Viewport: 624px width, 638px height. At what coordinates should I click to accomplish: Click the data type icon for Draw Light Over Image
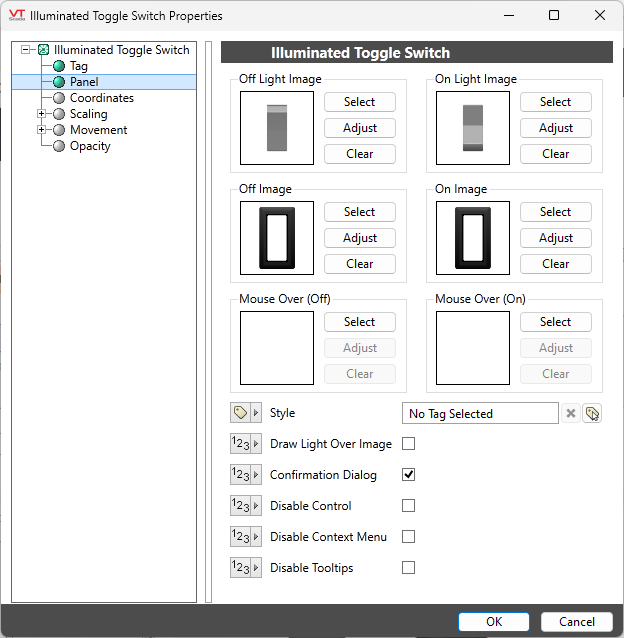pyautogui.click(x=240, y=444)
